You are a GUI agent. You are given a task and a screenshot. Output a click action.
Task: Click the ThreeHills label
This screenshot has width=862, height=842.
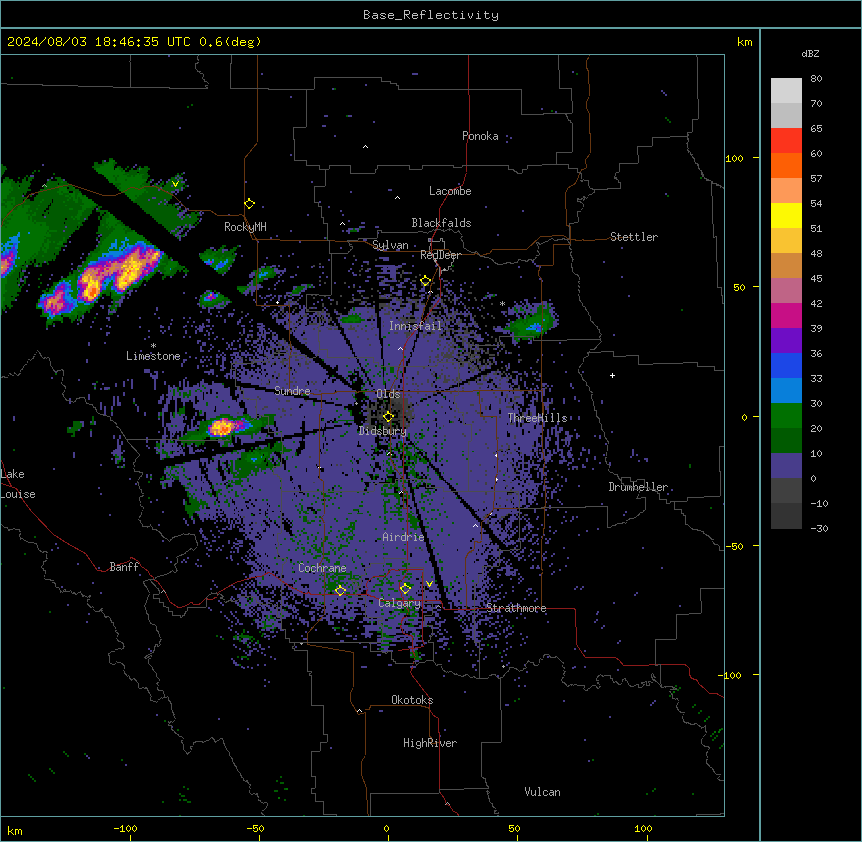pos(537,418)
